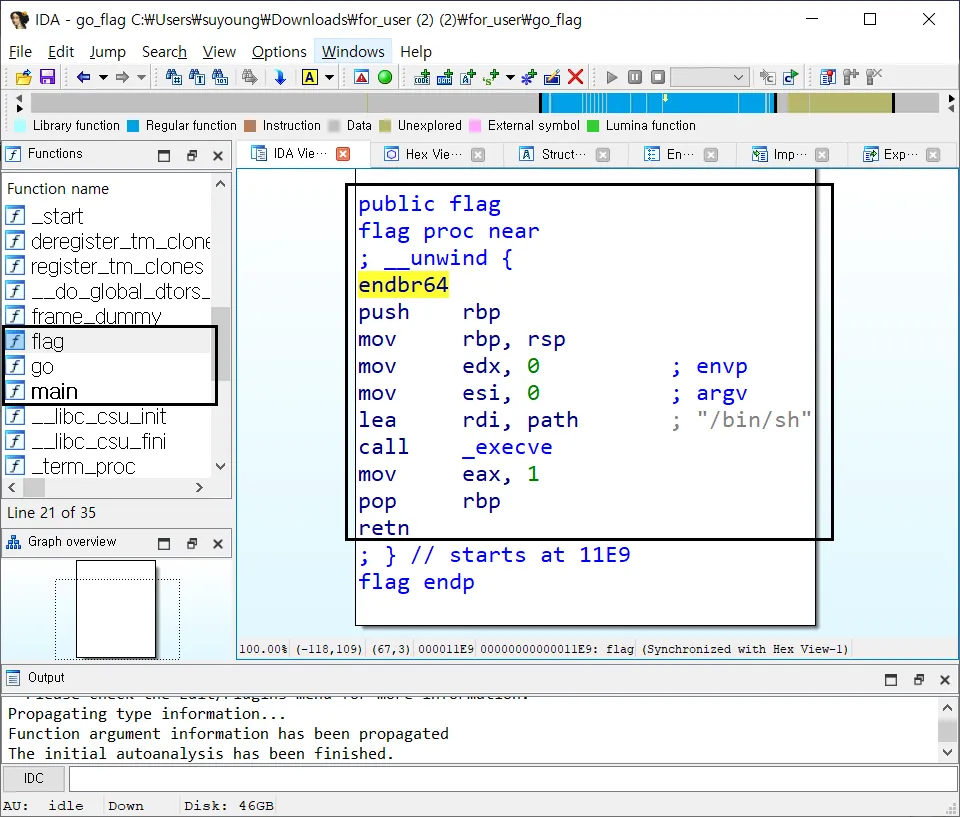Expand the back-navigation history dropdown arrow

click(x=102, y=77)
